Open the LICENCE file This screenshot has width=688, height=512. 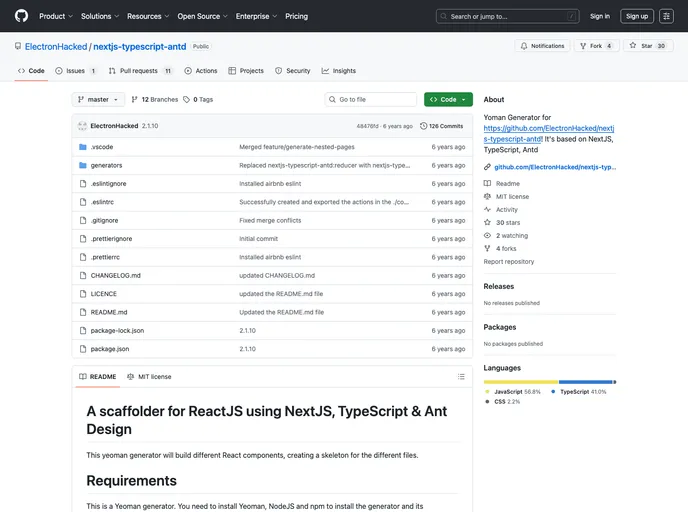(x=104, y=294)
